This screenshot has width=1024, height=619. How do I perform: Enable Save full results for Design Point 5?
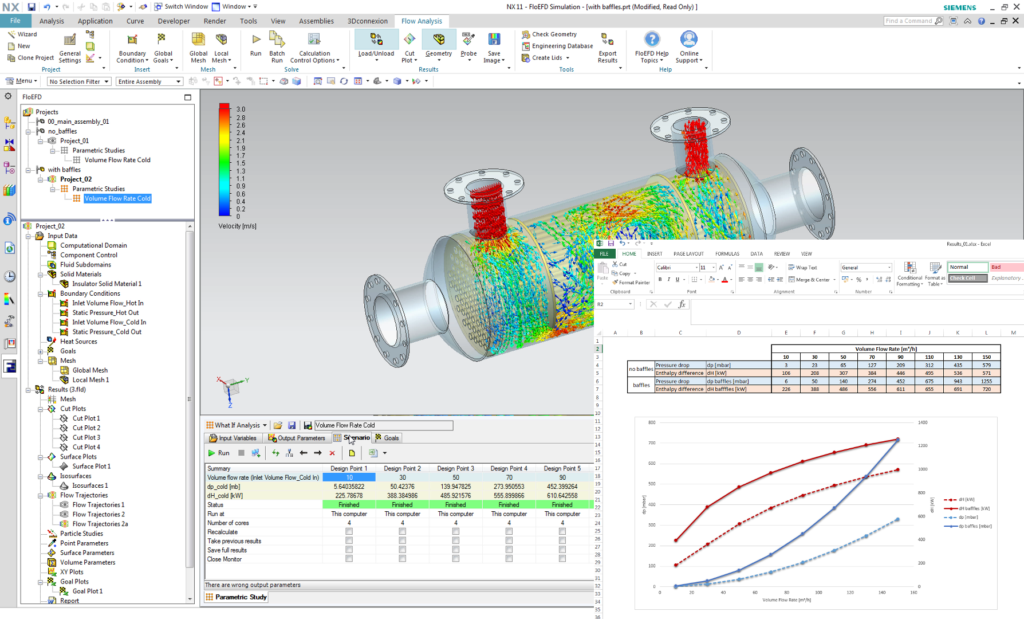[561, 548]
